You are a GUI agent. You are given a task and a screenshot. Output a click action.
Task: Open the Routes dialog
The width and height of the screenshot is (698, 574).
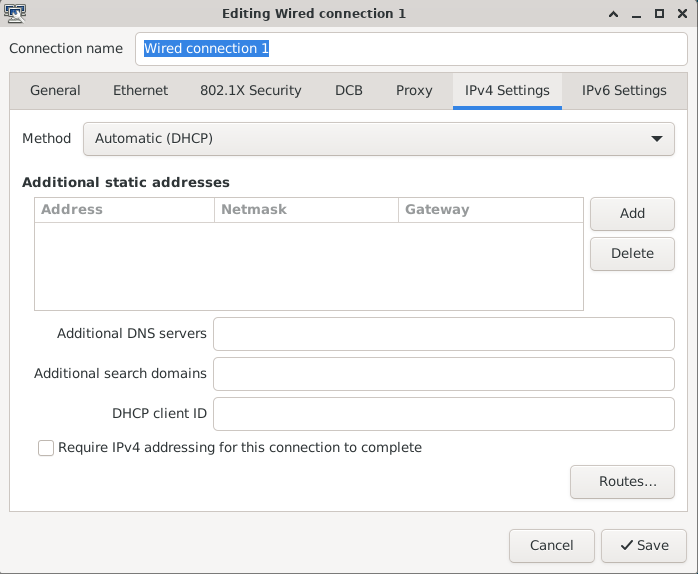point(622,482)
